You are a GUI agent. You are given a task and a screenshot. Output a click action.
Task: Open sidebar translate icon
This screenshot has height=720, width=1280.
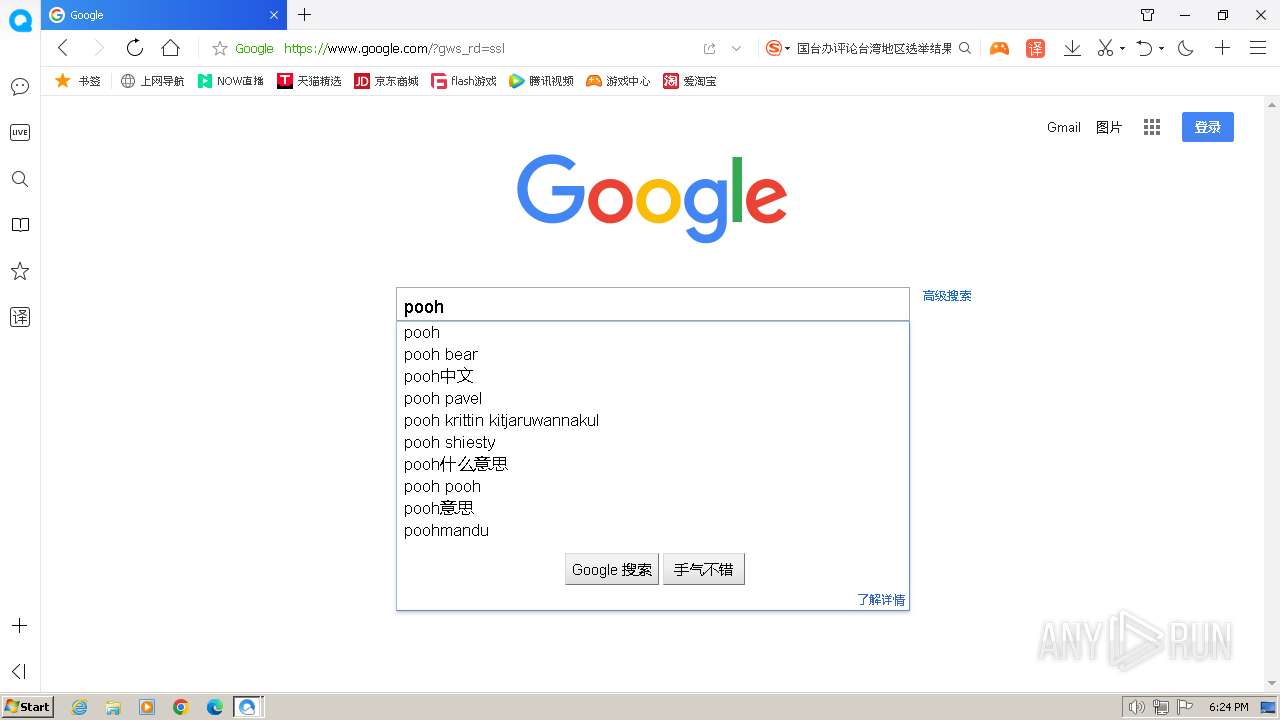(x=20, y=317)
